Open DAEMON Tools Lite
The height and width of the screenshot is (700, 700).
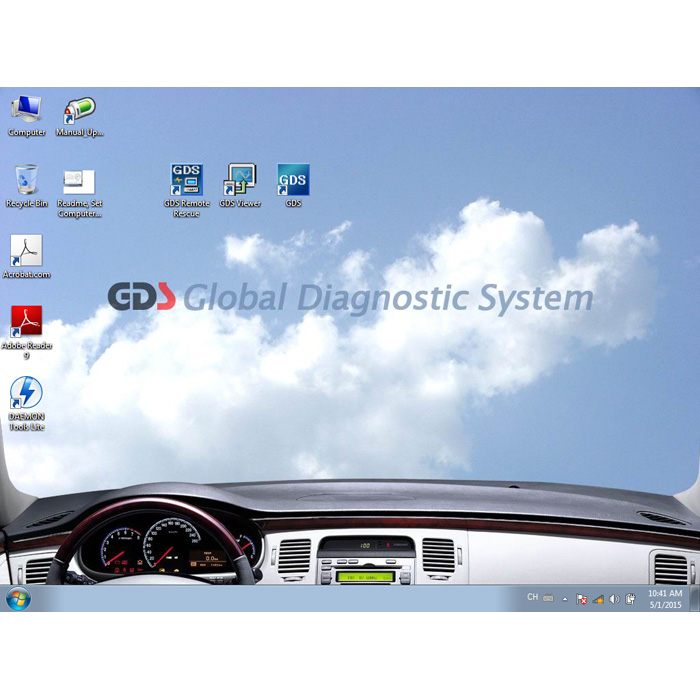click(27, 404)
